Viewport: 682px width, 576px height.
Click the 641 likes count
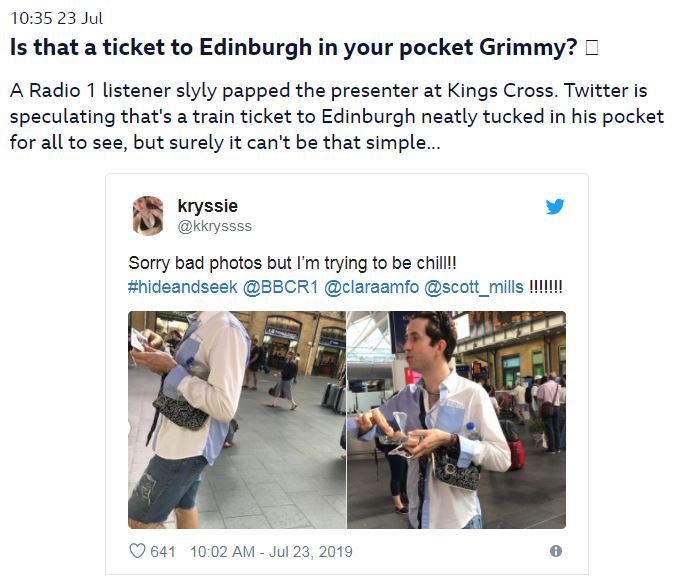pyautogui.click(x=163, y=552)
